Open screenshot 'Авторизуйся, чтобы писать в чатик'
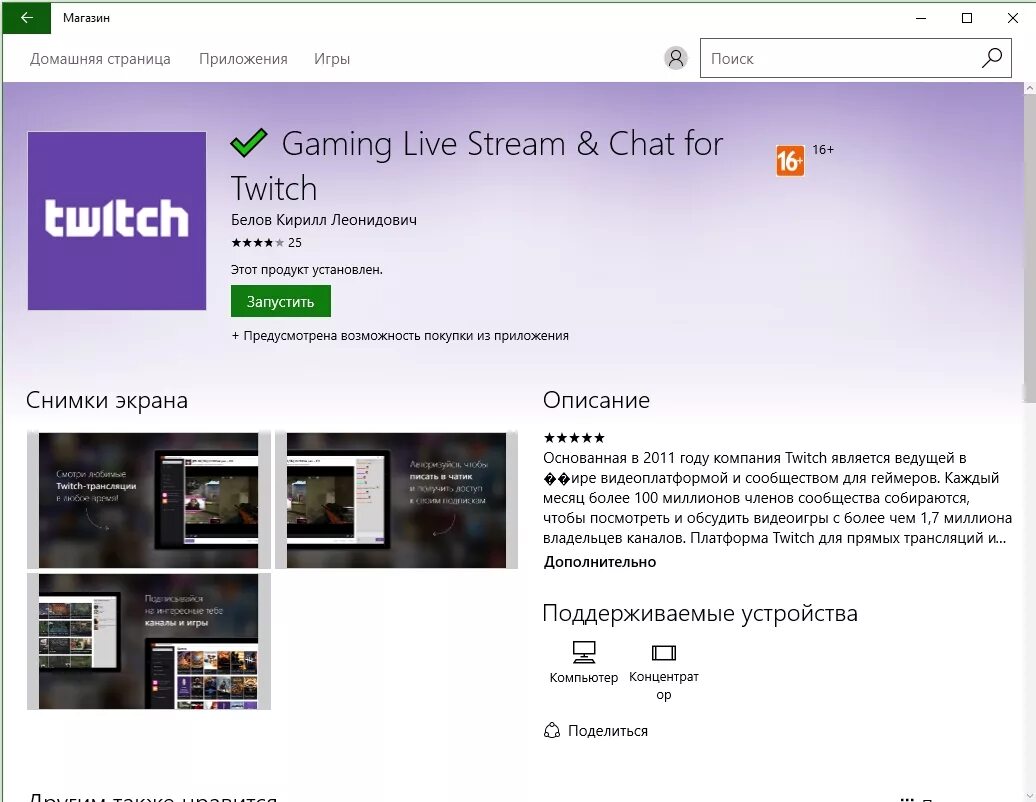Image resolution: width=1036 pixels, height=802 pixels. (x=396, y=499)
